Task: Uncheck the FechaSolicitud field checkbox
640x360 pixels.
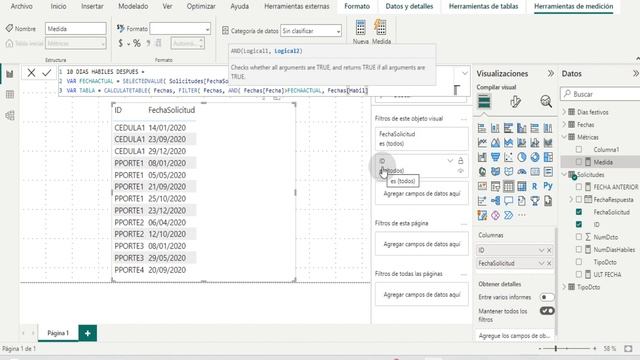Action: point(579,212)
